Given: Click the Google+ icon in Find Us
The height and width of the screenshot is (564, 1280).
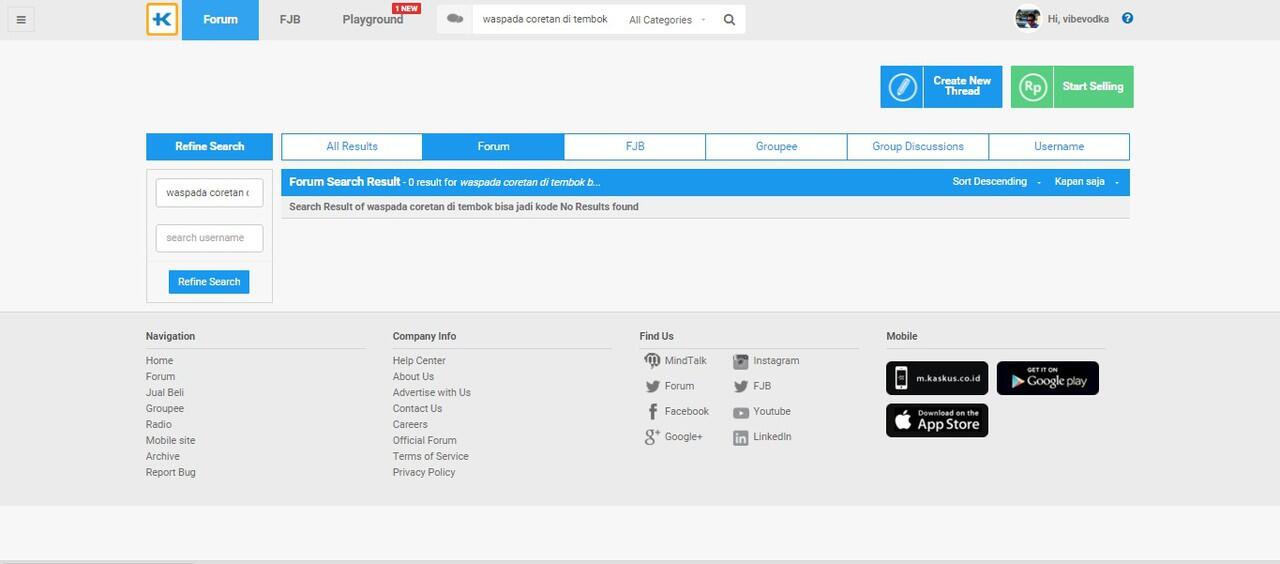Looking at the screenshot, I should 652,437.
